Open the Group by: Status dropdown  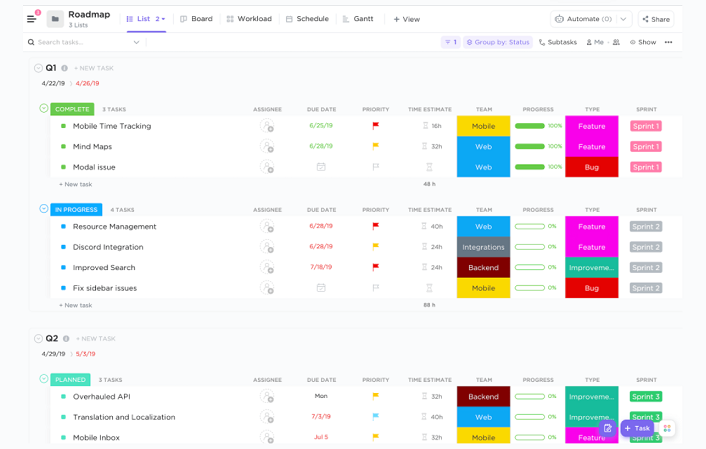tap(498, 42)
